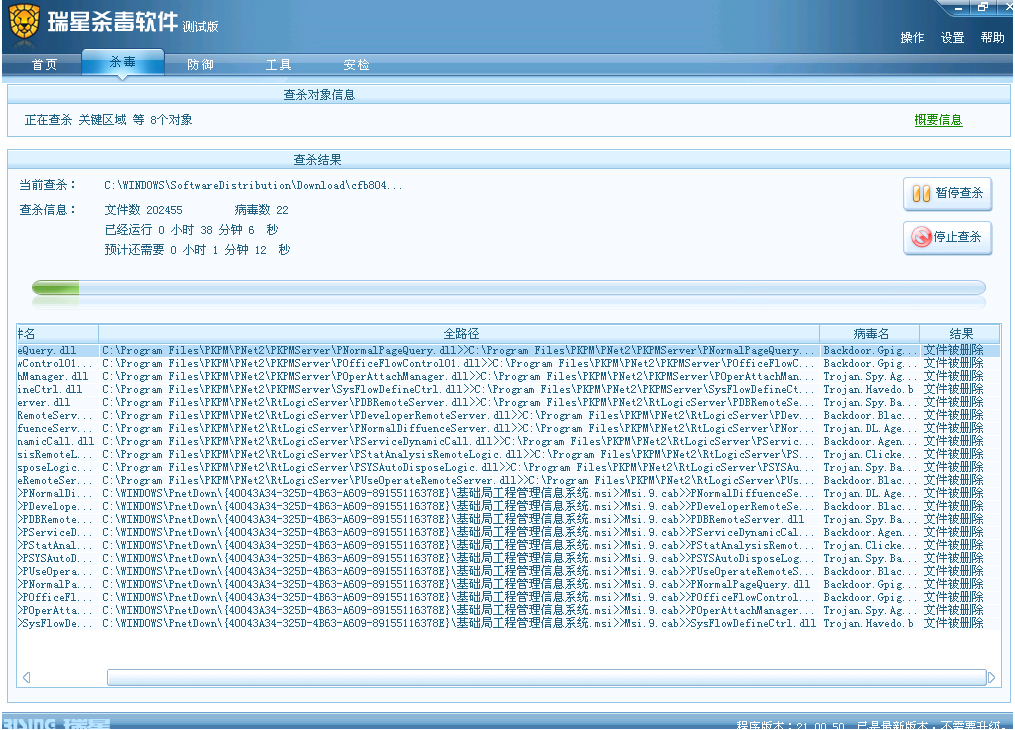Go to the 工具 tab

[x=278, y=65]
